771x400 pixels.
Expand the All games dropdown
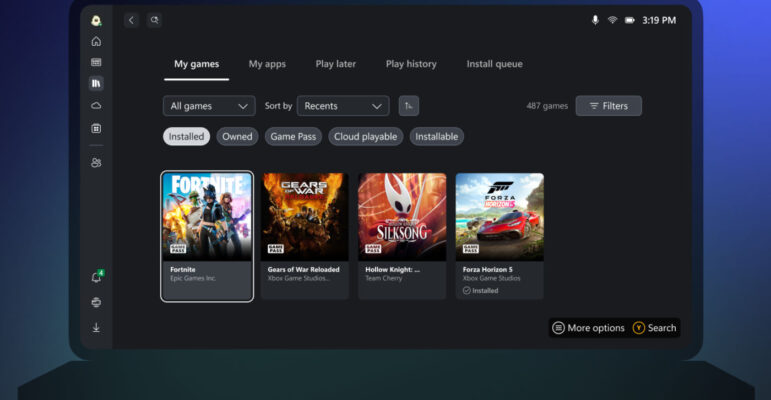(209, 106)
